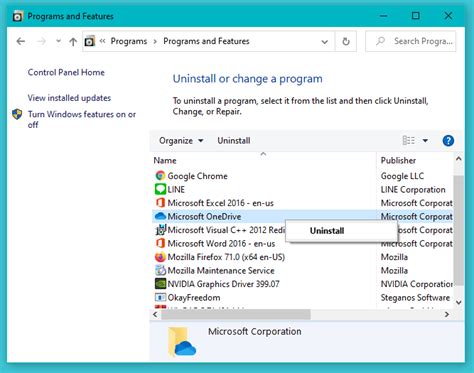Open the recent locations dropdown arrow
The height and width of the screenshot is (373, 474).
58,41
